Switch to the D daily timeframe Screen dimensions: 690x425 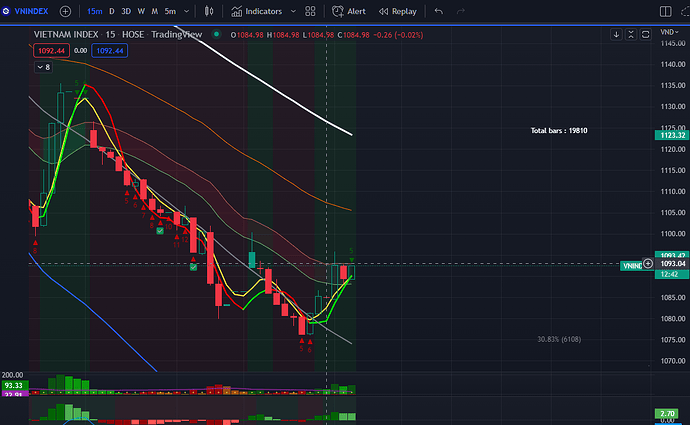click(x=112, y=11)
